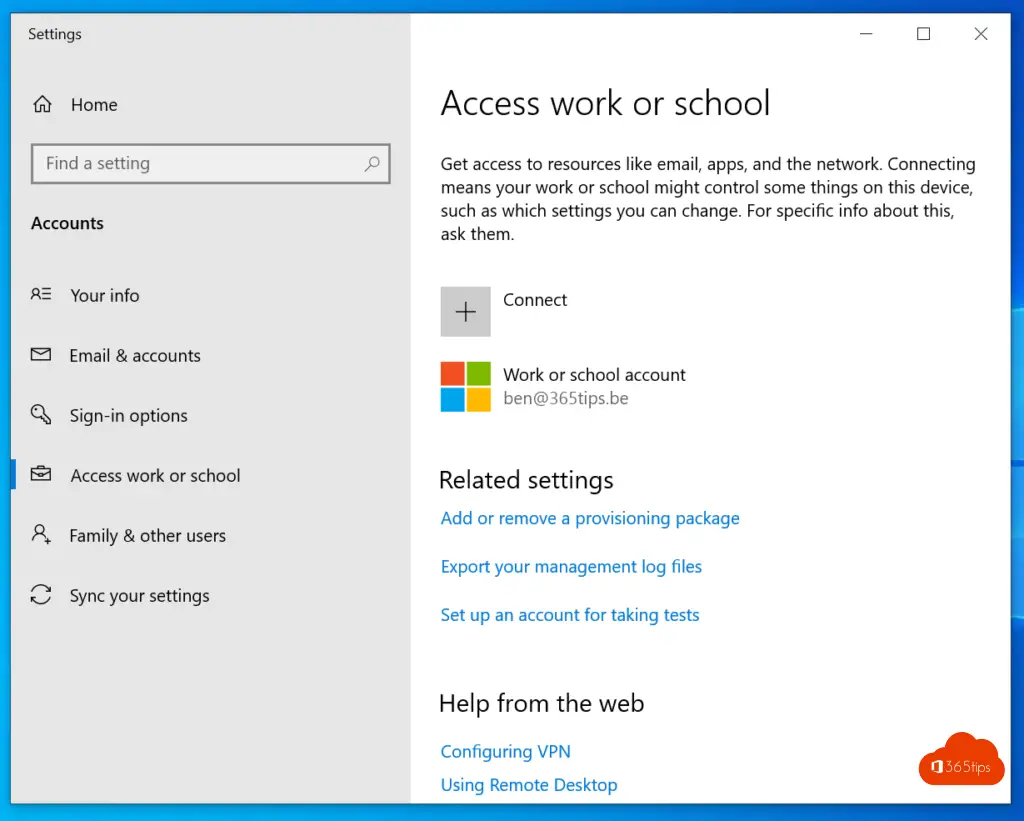Click the Microsoft four-color logo icon
Viewport: 1024px width, 821px height.
[466, 387]
